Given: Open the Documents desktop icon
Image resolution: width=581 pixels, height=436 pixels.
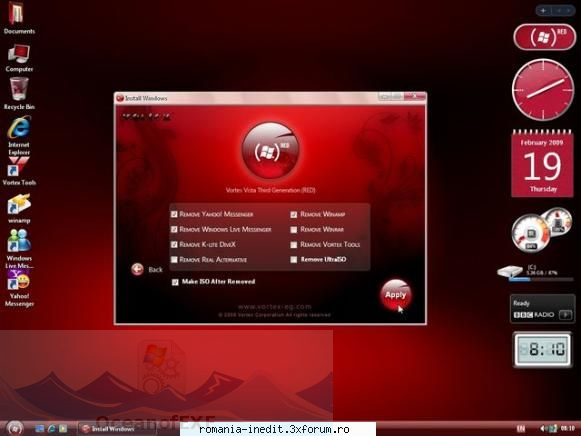Looking at the screenshot, I should coord(18,18).
